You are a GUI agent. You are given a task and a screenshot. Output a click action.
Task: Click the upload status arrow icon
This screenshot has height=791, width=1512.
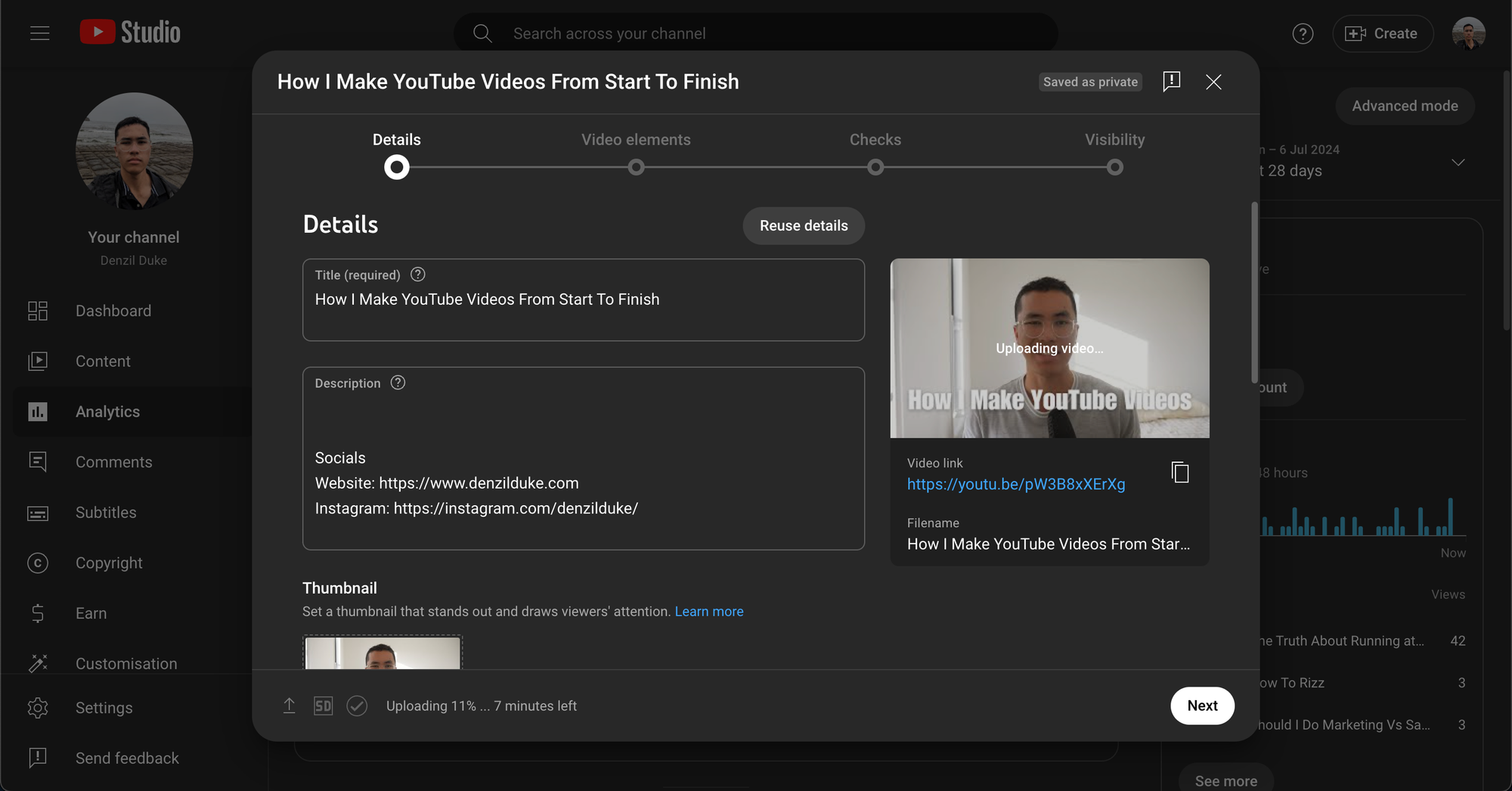[x=290, y=706]
